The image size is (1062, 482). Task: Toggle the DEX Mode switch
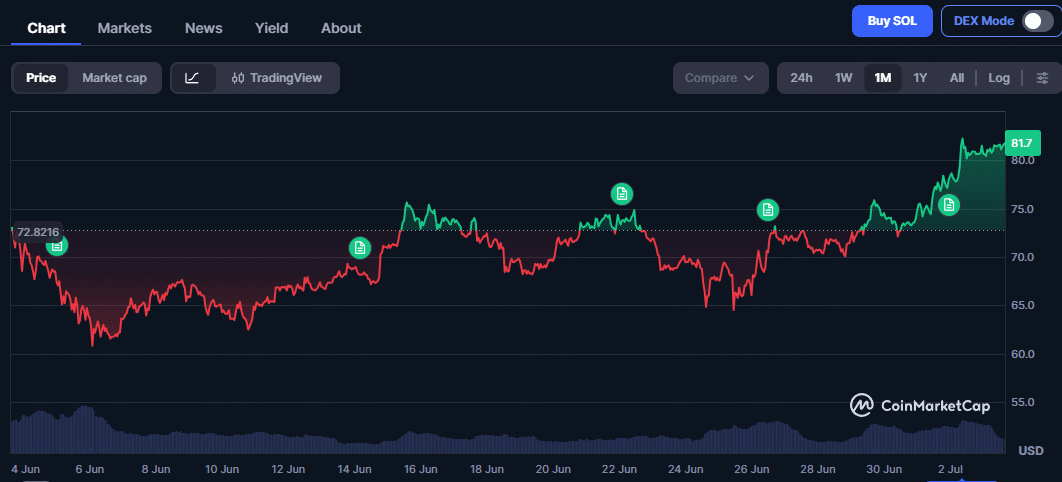(1038, 21)
